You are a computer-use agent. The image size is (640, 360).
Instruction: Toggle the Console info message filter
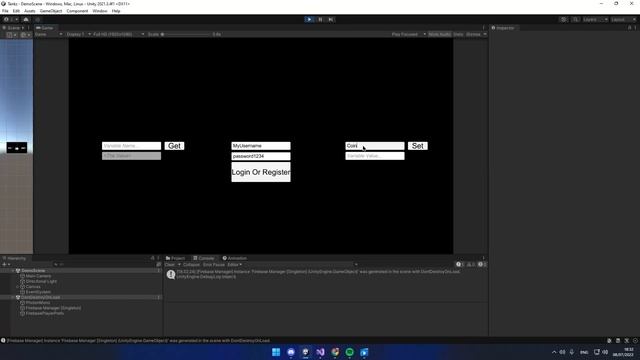(x=460, y=264)
